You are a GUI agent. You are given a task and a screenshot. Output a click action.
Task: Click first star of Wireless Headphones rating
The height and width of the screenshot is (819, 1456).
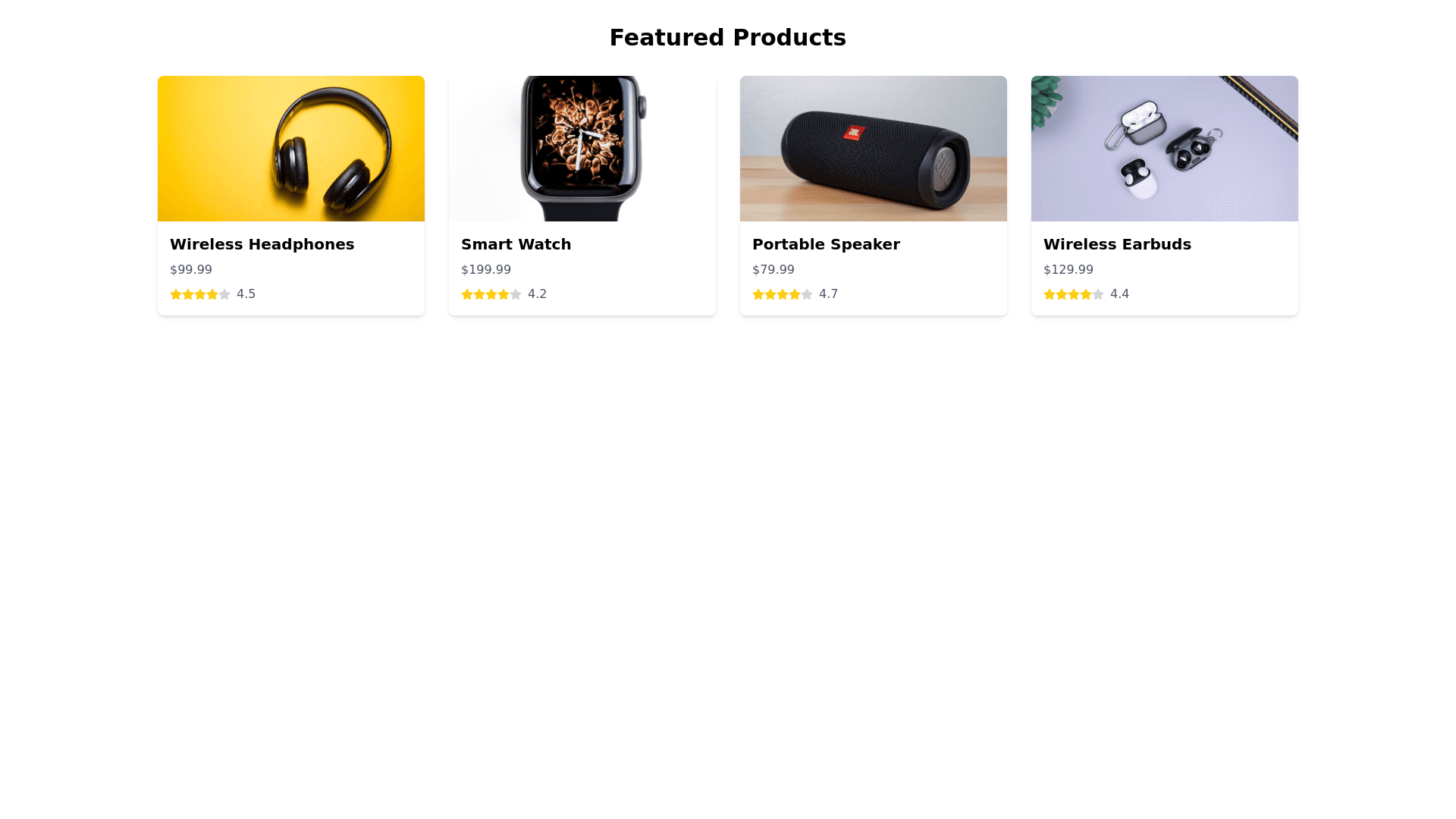point(176,294)
